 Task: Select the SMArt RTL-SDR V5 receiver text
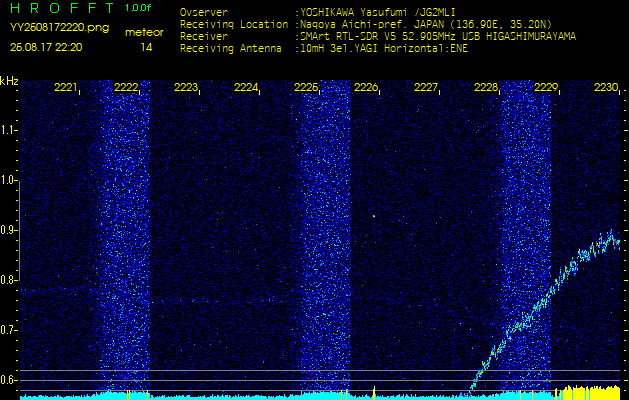click(x=436, y=37)
